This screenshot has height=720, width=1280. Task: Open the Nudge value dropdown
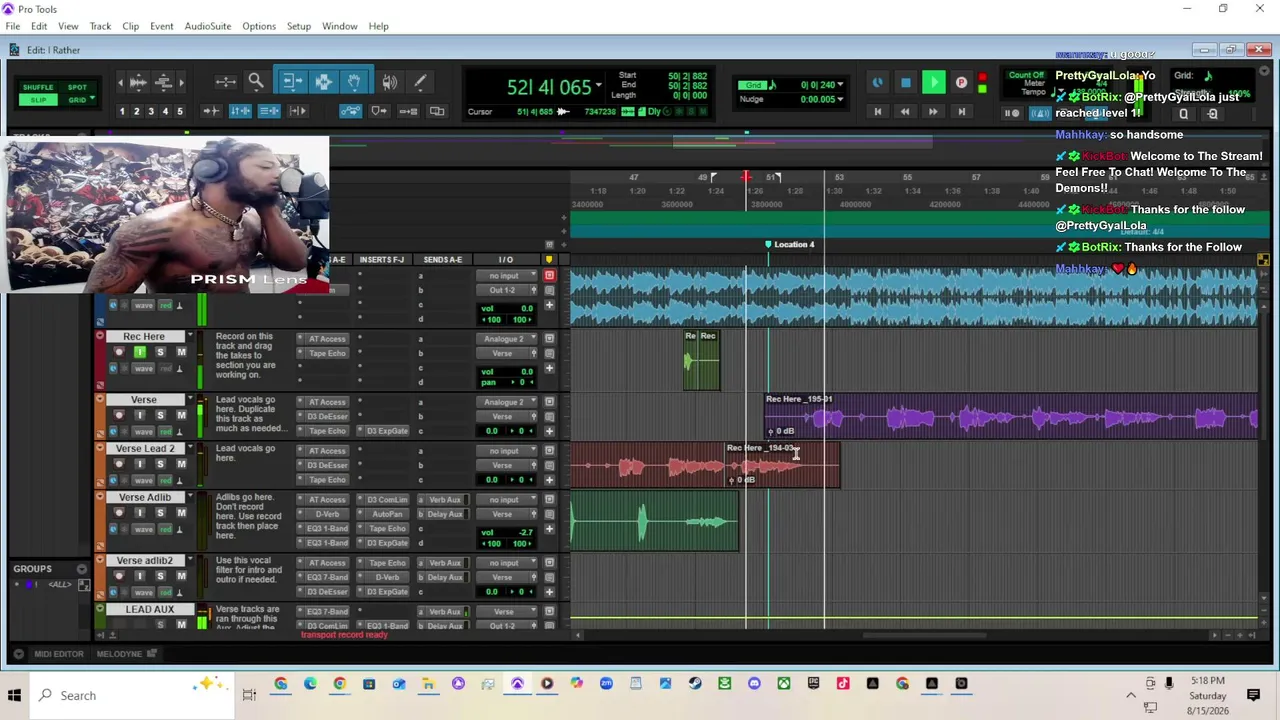[840, 99]
